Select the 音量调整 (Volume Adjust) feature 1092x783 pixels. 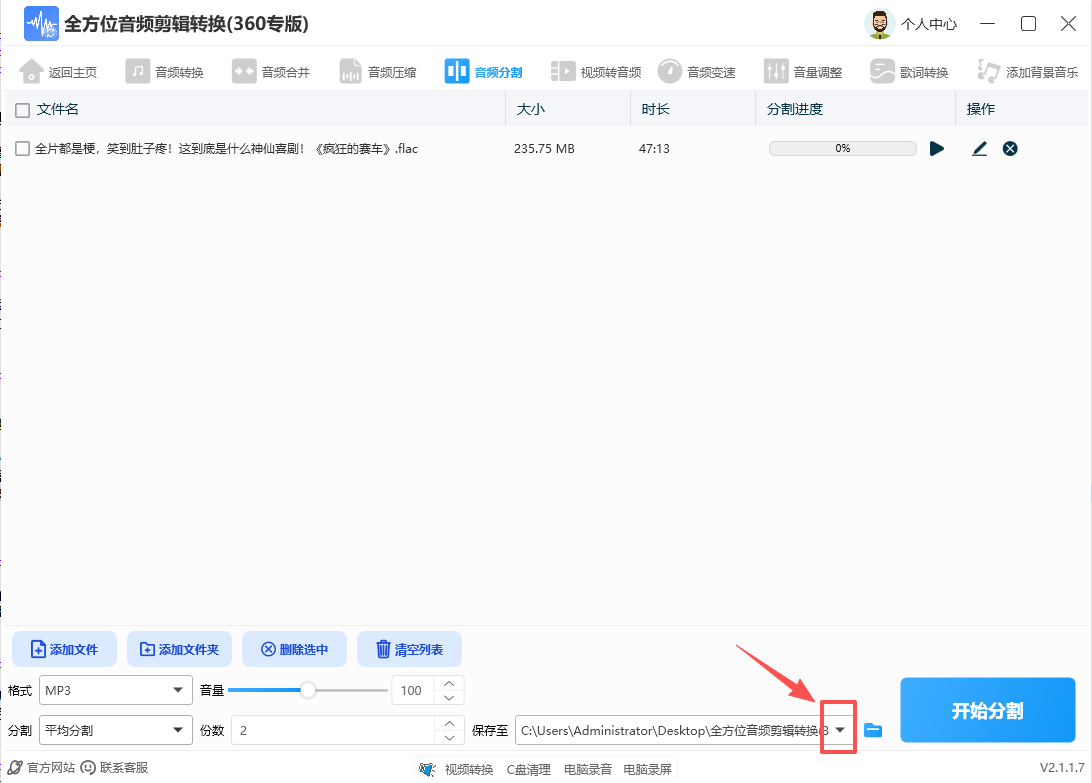804,71
